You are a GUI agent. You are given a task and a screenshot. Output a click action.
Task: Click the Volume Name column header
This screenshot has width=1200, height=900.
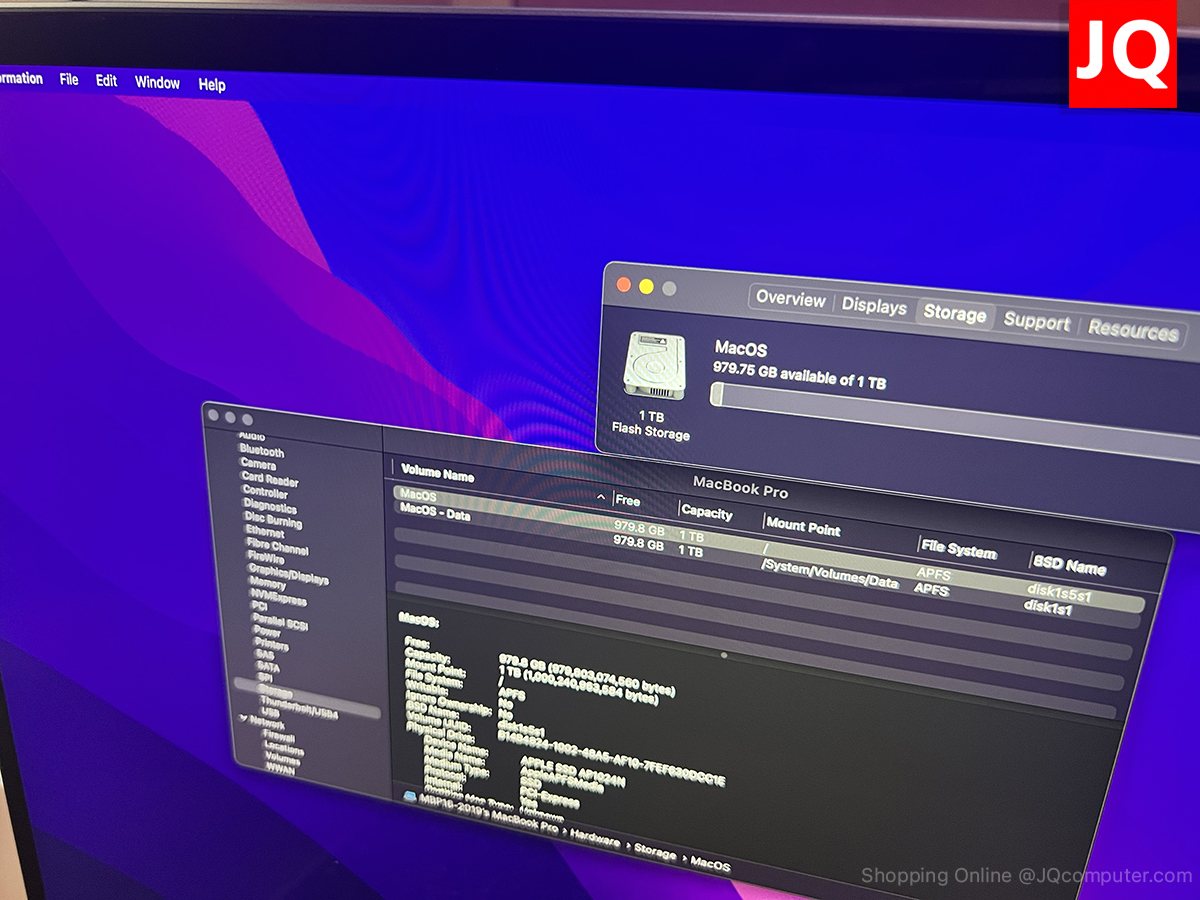coord(437,474)
